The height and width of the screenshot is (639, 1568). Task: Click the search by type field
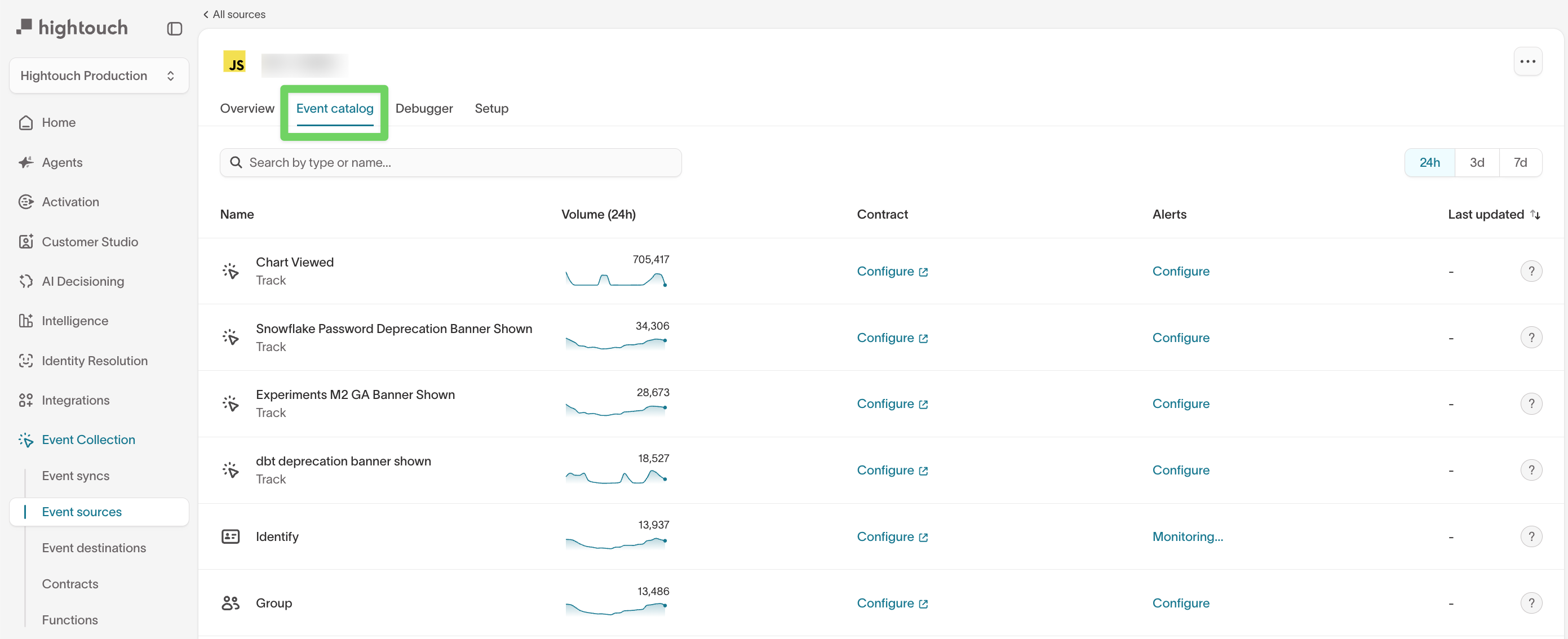pos(450,162)
